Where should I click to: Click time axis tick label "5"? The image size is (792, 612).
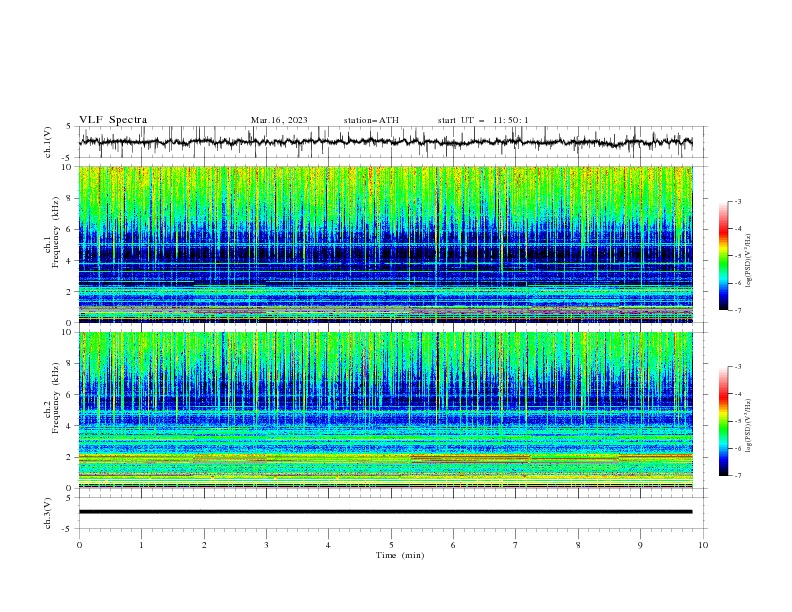tap(391, 545)
